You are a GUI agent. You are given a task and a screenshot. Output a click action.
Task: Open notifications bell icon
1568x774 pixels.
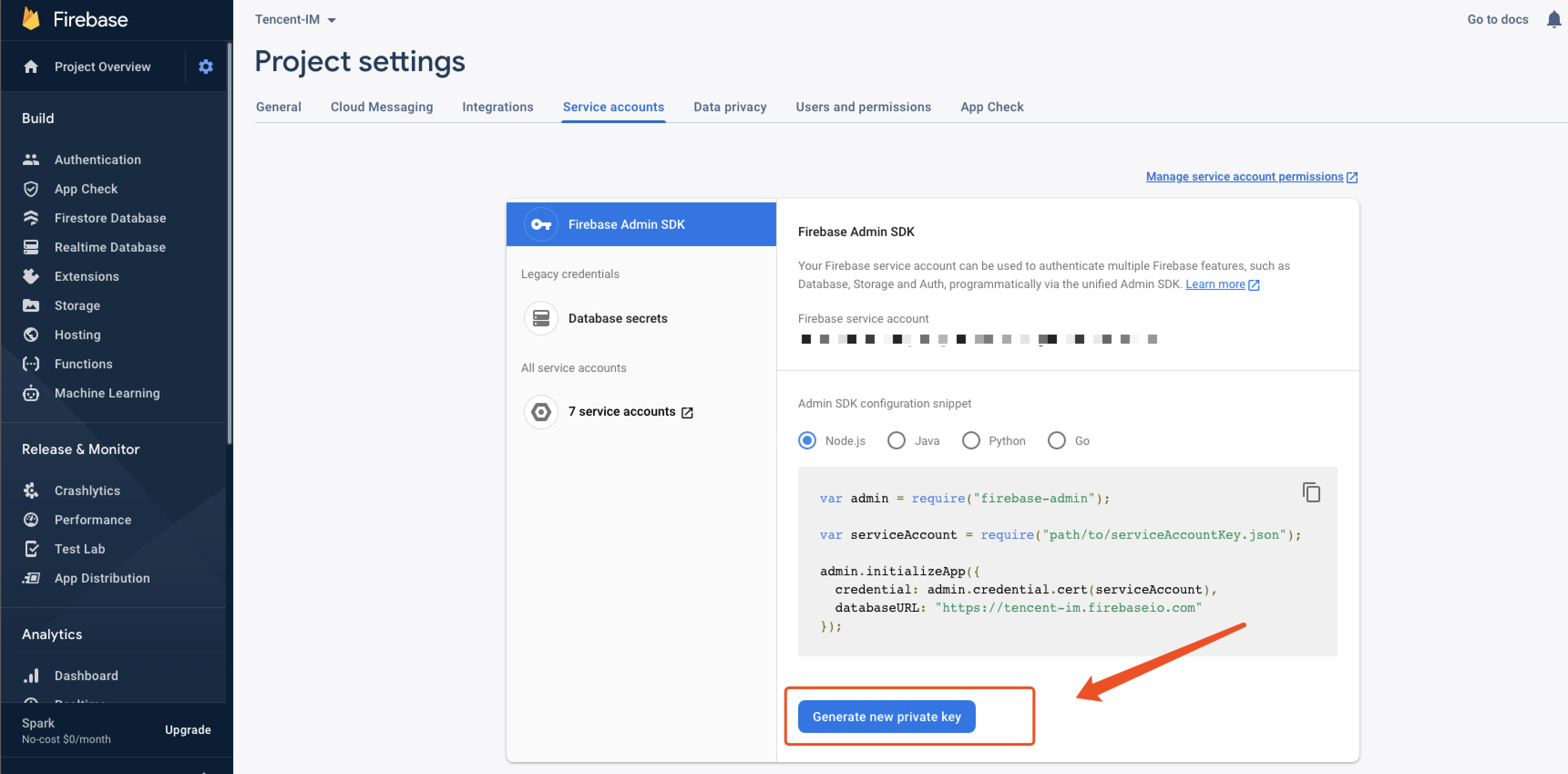[x=1554, y=20]
